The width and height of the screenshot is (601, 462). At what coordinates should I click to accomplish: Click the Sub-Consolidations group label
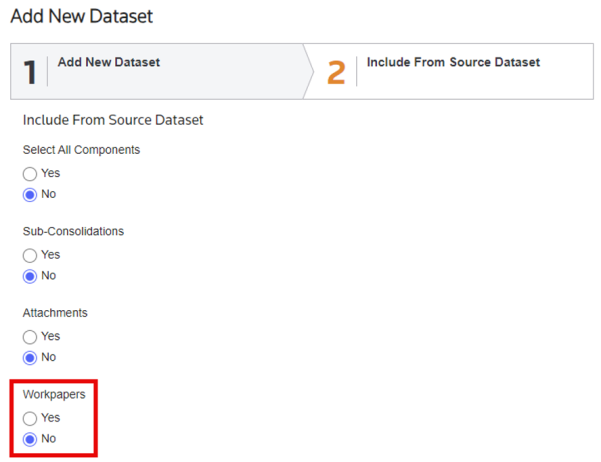coord(73,231)
